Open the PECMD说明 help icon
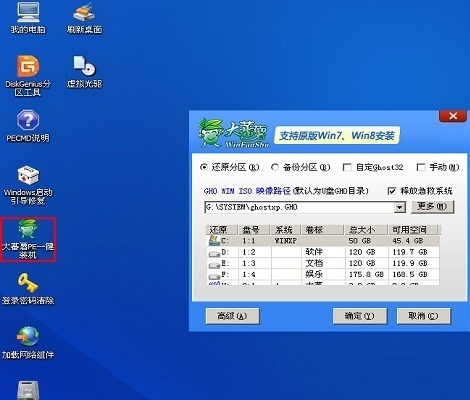This screenshot has height=400, width=470. pyautogui.click(x=28, y=127)
